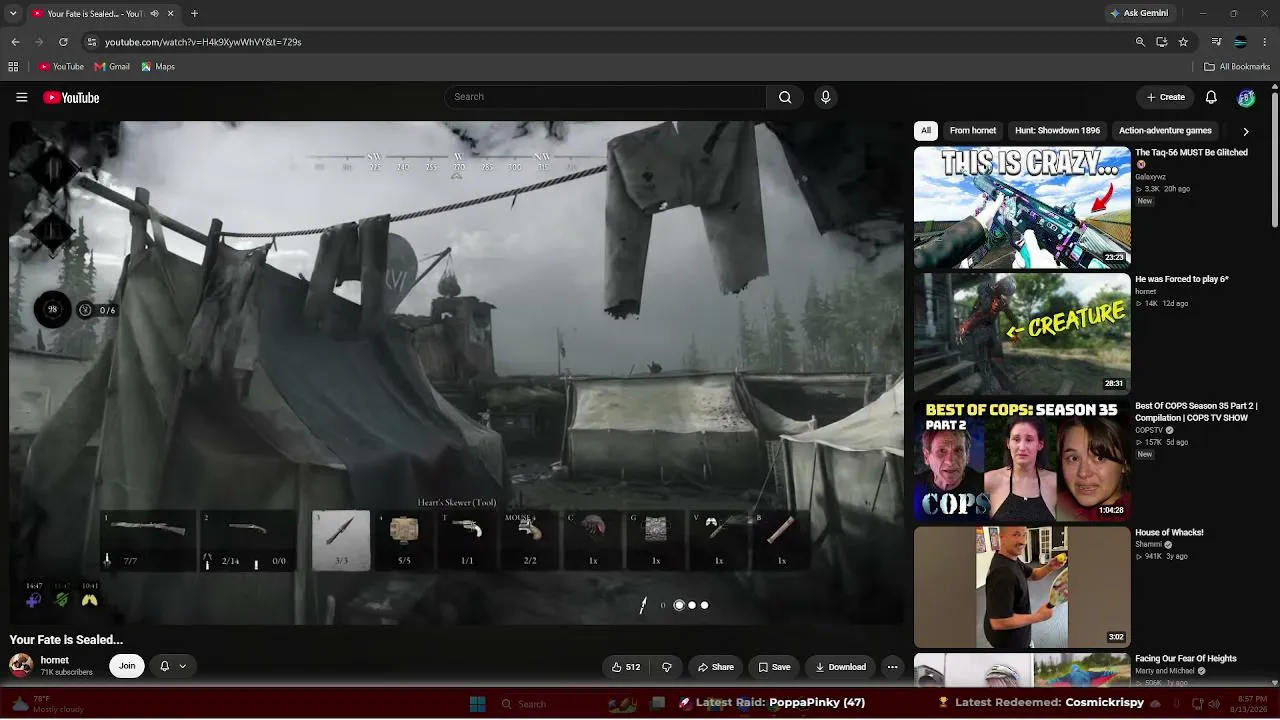Click the install app icon in address bar
This screenshot has height=720, width=1280.
click(x=1162, y=42)
